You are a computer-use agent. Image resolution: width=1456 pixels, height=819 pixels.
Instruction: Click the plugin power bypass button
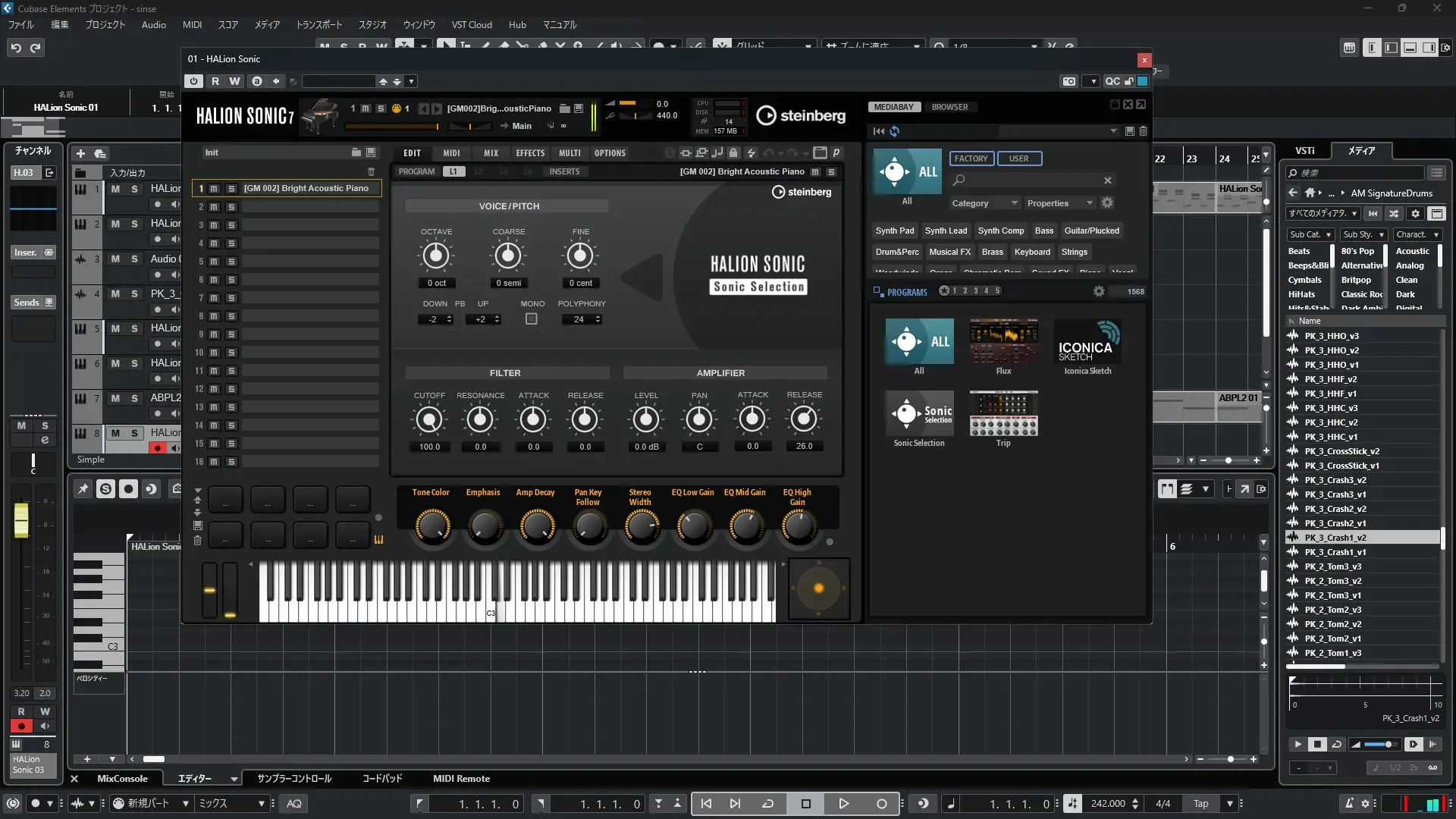pos(193,81)
